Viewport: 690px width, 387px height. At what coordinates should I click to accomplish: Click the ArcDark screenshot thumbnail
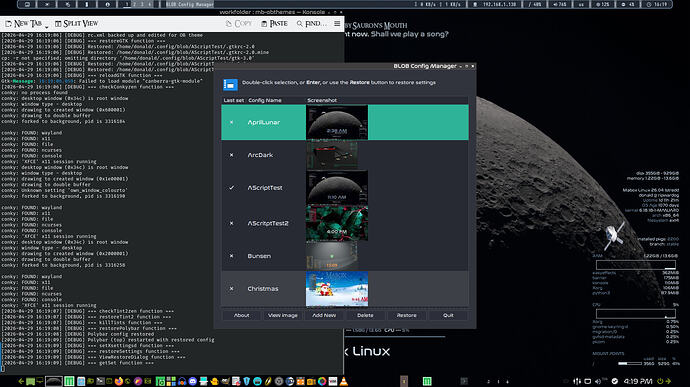point(332,155)
